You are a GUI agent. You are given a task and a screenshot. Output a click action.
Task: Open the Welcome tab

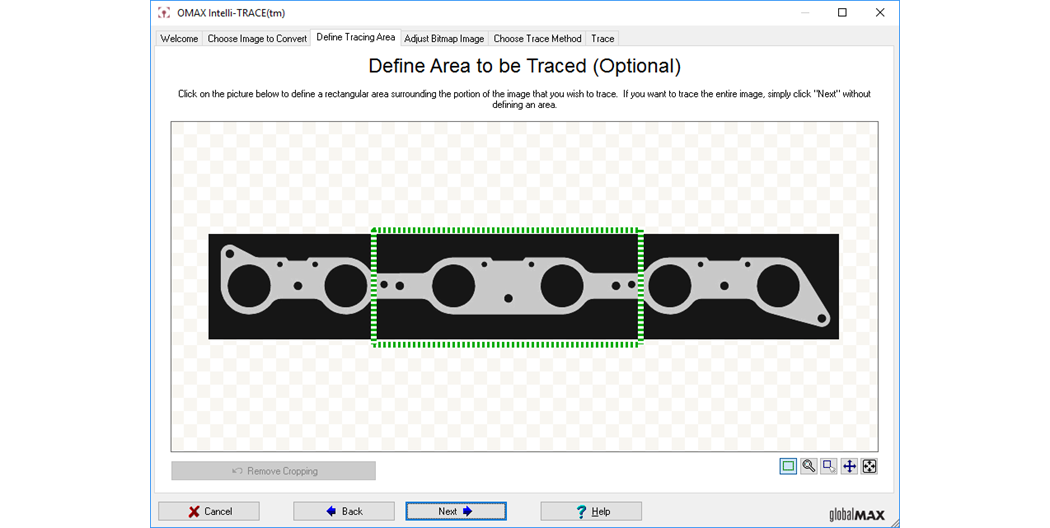point(179,39)
